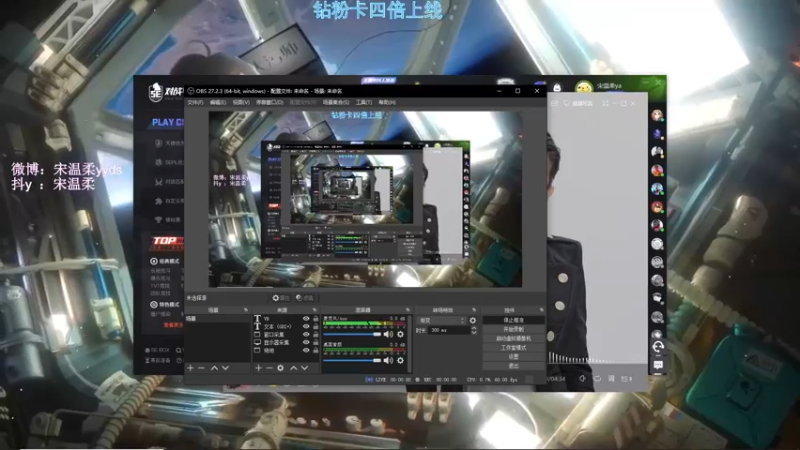Image resolution: width=800 pixels, height=450 pixels.
Task: Toggle visibility of the 显示器采集 source
Action: pos(306,343)
